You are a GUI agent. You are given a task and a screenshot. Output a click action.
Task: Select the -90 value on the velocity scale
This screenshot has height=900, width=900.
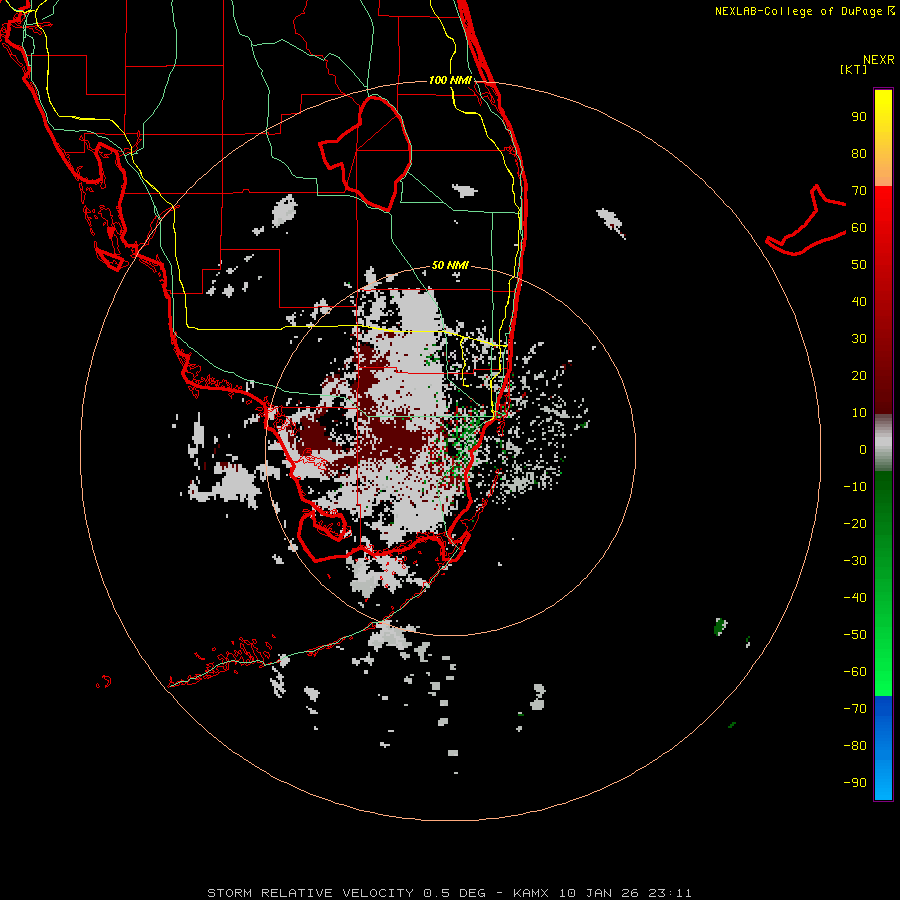click(x=855, y=783)
